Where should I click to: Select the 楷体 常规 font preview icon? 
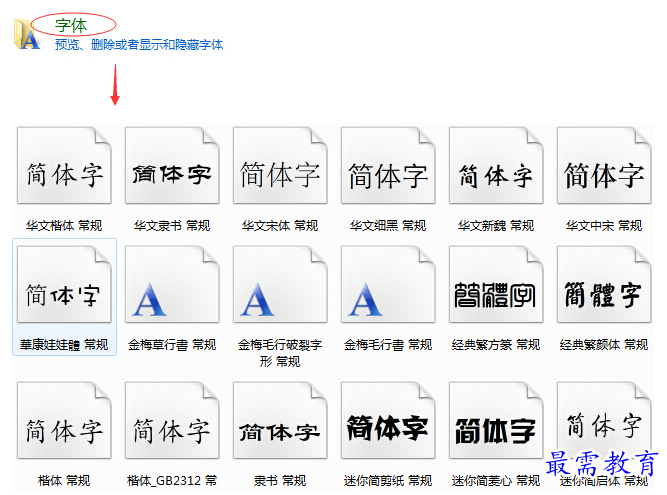64,421
